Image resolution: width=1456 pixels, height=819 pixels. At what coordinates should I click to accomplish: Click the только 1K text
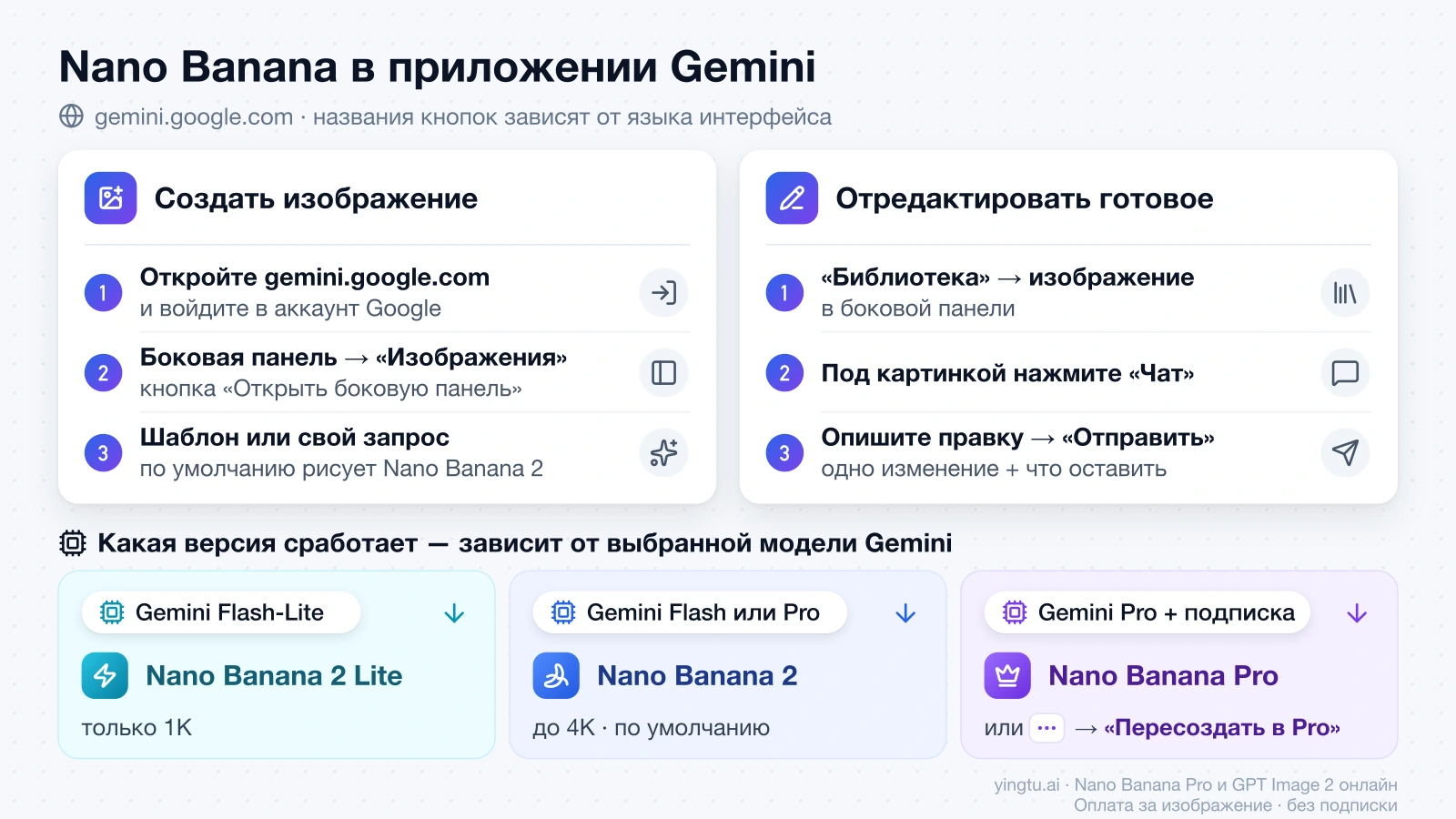(136, 728)
